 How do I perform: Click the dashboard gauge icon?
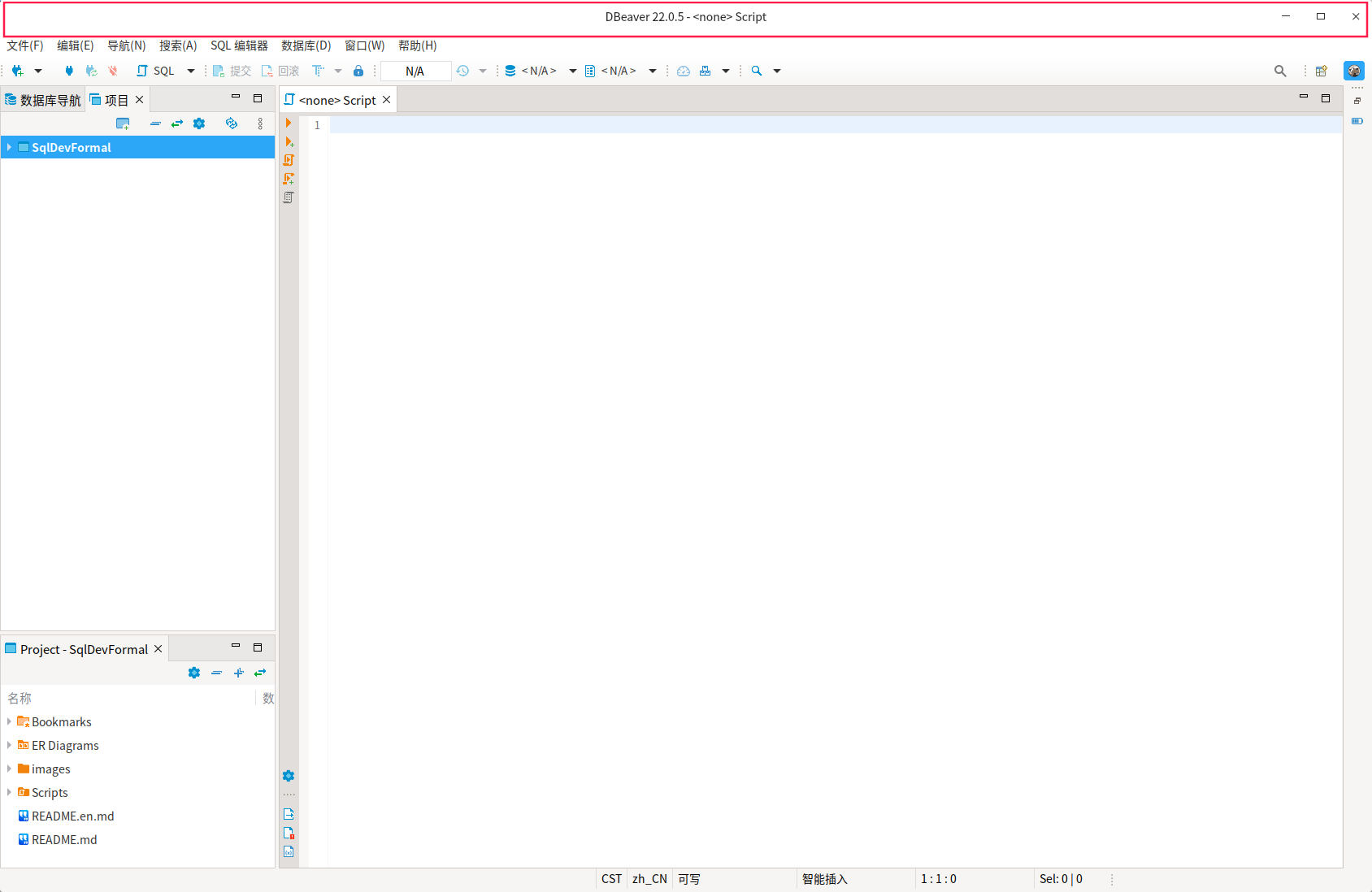pyautogui.click(x=684, y=71)
